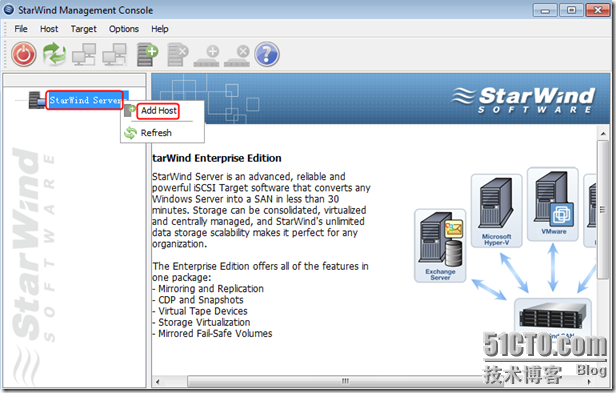Viewport: 616px width, 393px height.
Task: Select the StarWind Servers tree node
Action: point(86,100)
